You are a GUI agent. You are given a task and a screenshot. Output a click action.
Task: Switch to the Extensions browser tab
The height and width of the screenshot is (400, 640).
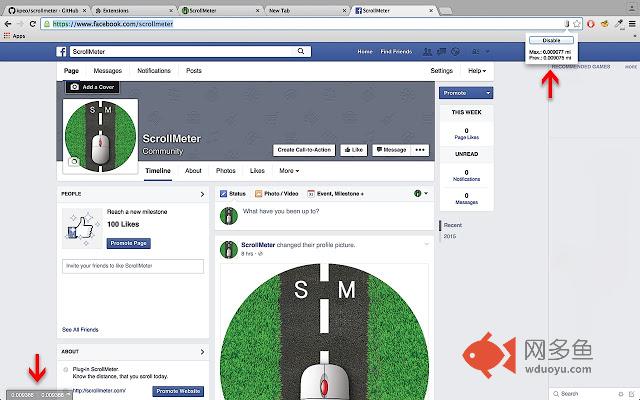tap(133, 10)
